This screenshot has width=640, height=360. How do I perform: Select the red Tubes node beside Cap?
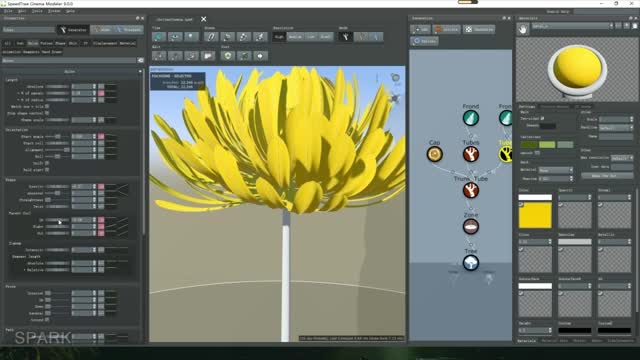coord(471,154)
